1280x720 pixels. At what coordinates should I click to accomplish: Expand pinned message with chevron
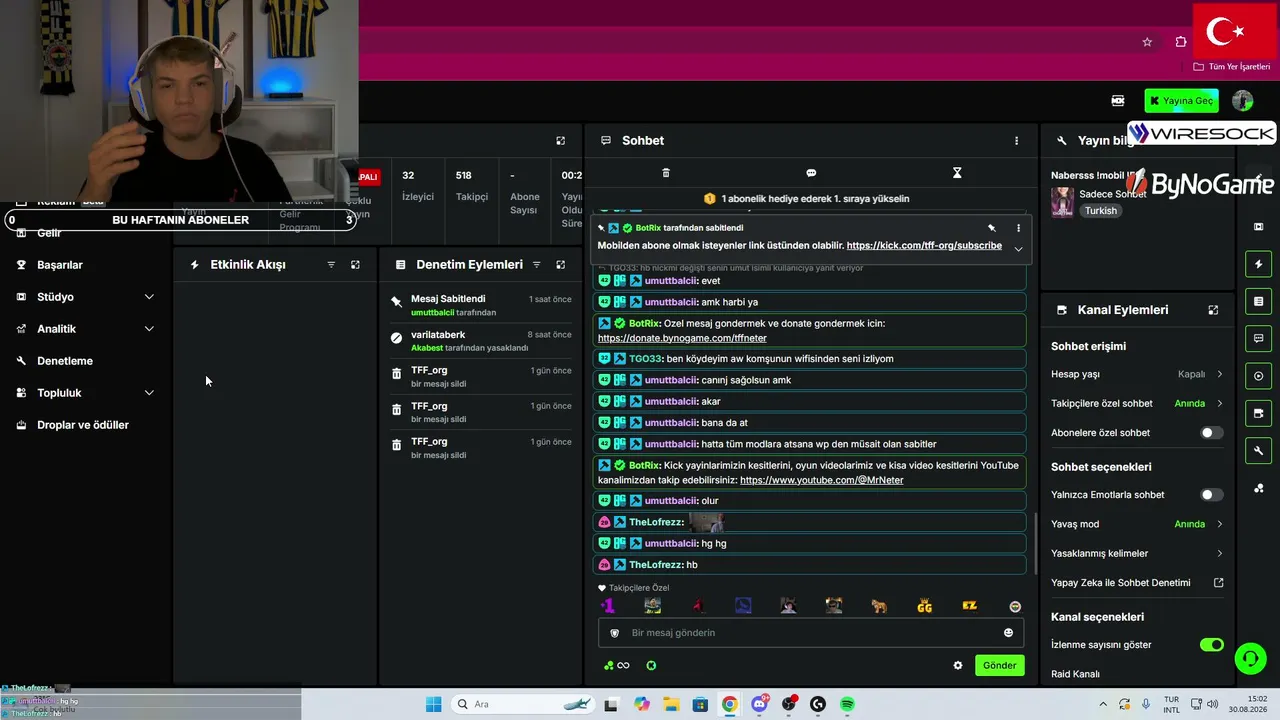pyautogui.click(x=1018, y=249)
